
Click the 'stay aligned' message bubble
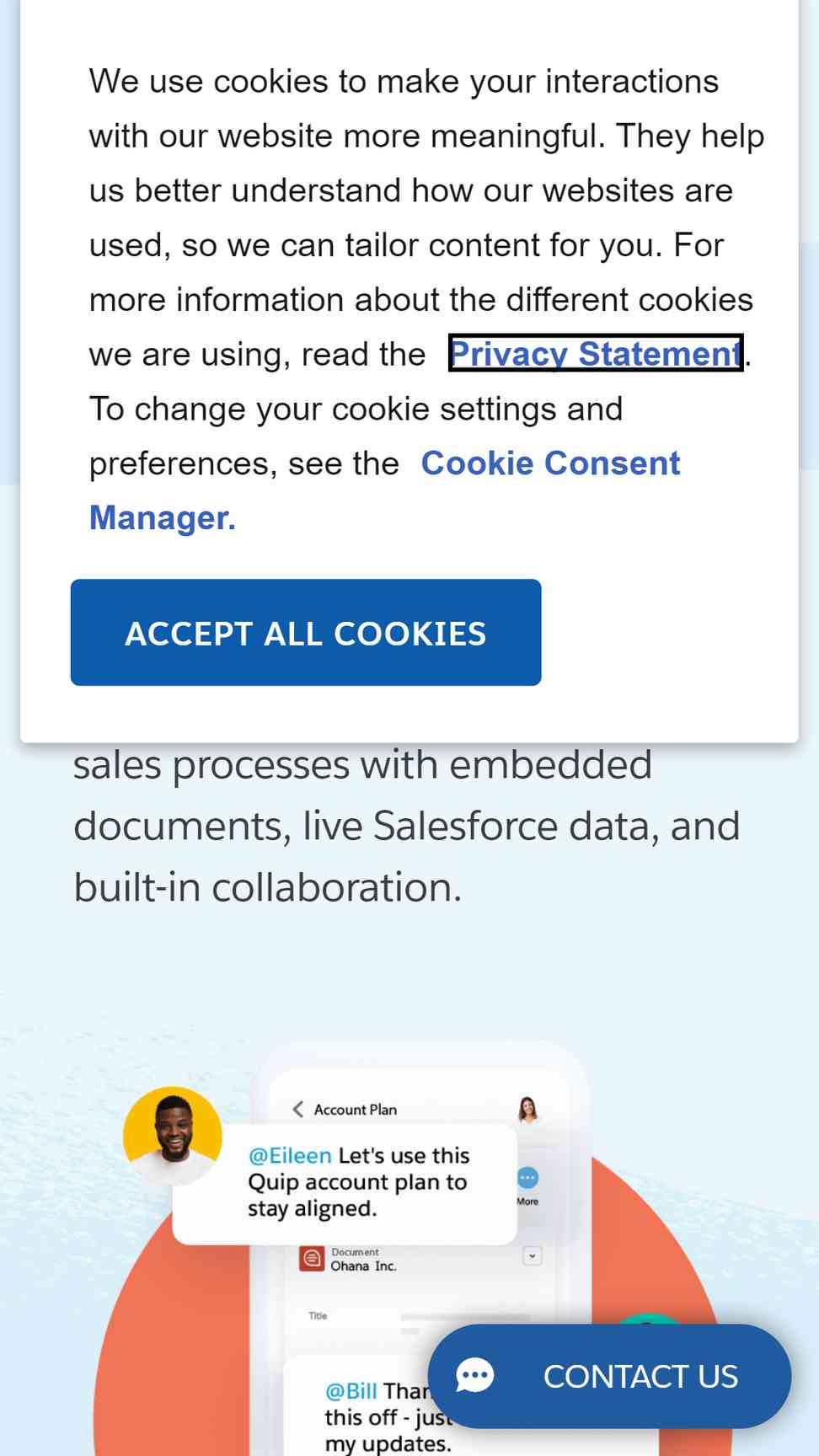click(345, 1183)
